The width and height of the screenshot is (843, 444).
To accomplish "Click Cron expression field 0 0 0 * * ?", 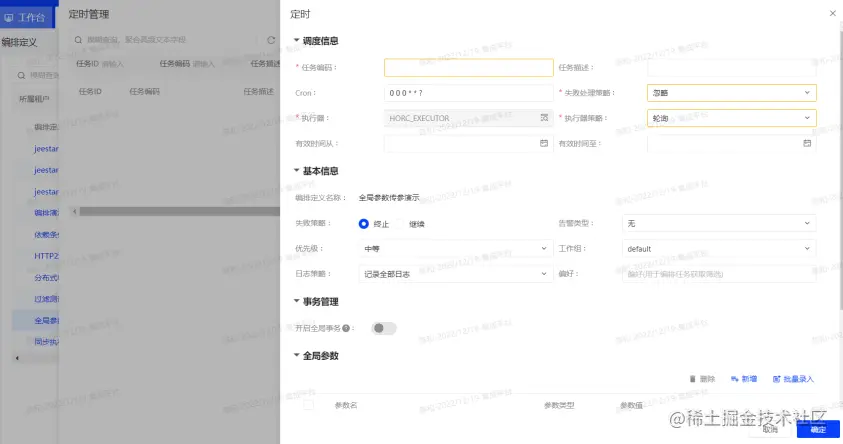I will pos(469,92).
